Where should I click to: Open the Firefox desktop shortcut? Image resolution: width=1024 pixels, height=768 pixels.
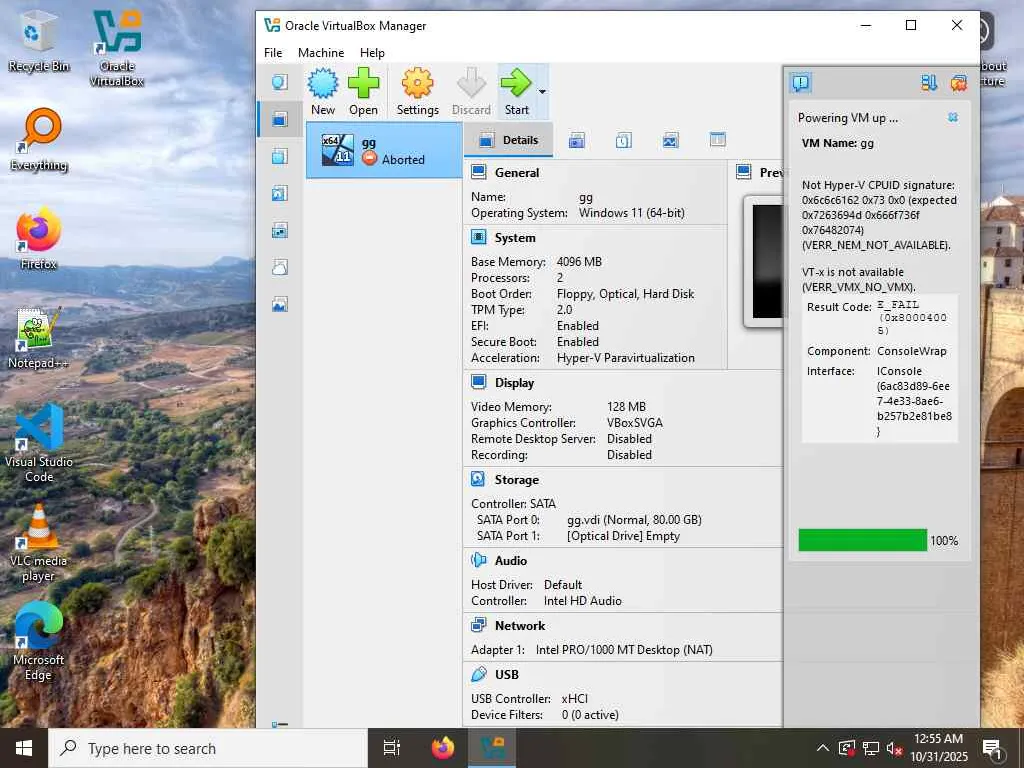pos(39,238)
